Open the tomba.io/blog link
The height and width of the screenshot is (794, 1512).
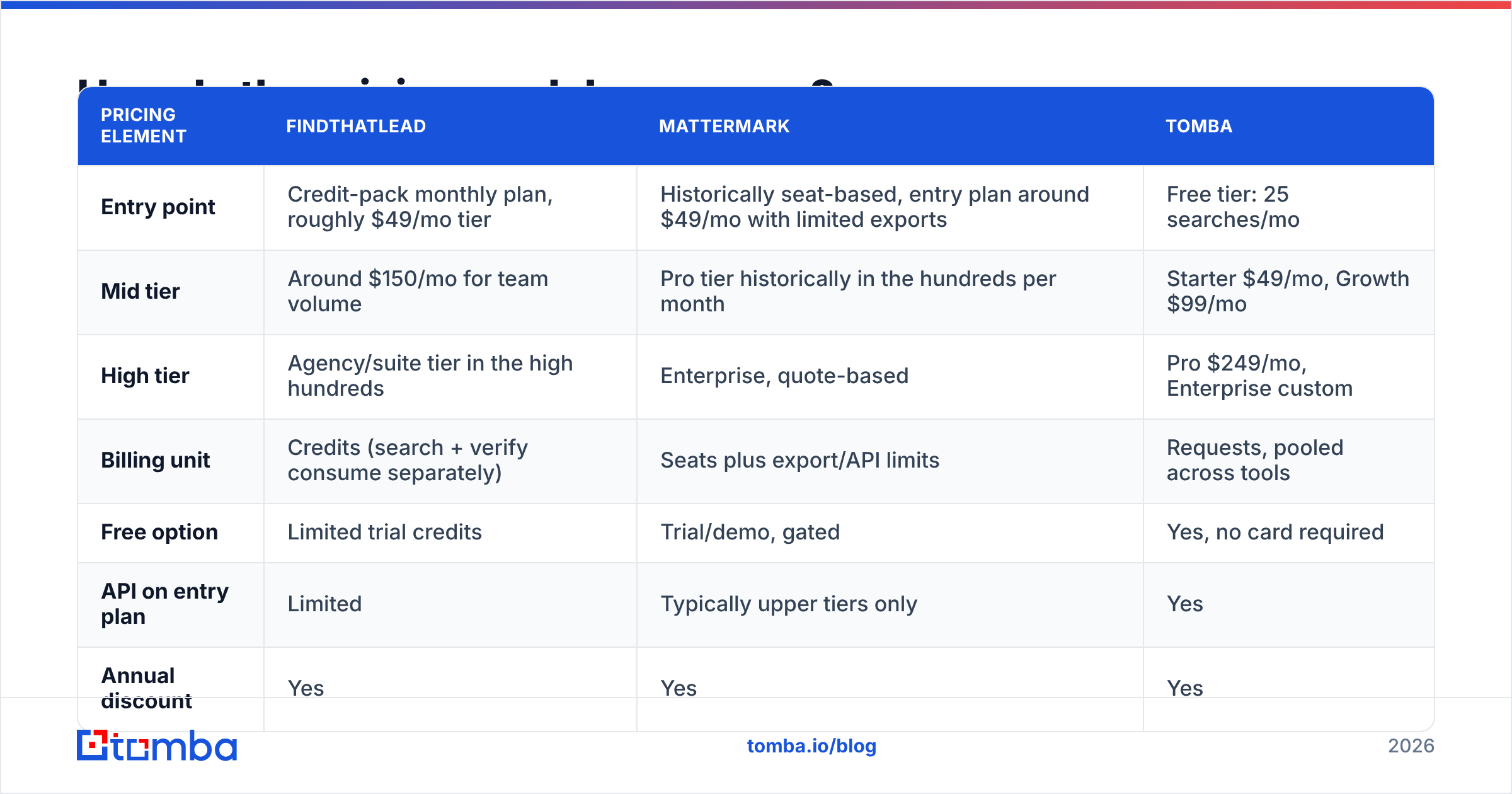pos(811,746)
